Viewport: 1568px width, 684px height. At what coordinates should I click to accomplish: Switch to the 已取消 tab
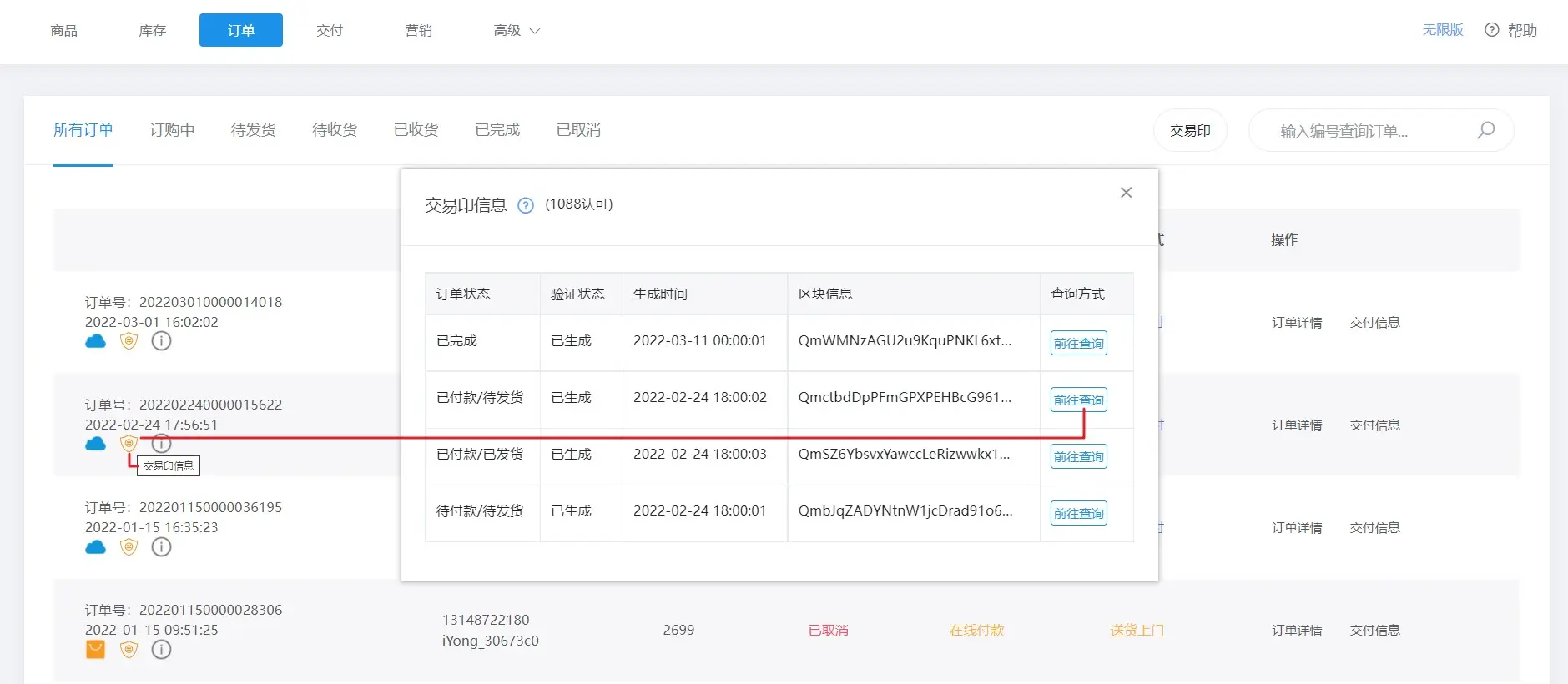578,130
